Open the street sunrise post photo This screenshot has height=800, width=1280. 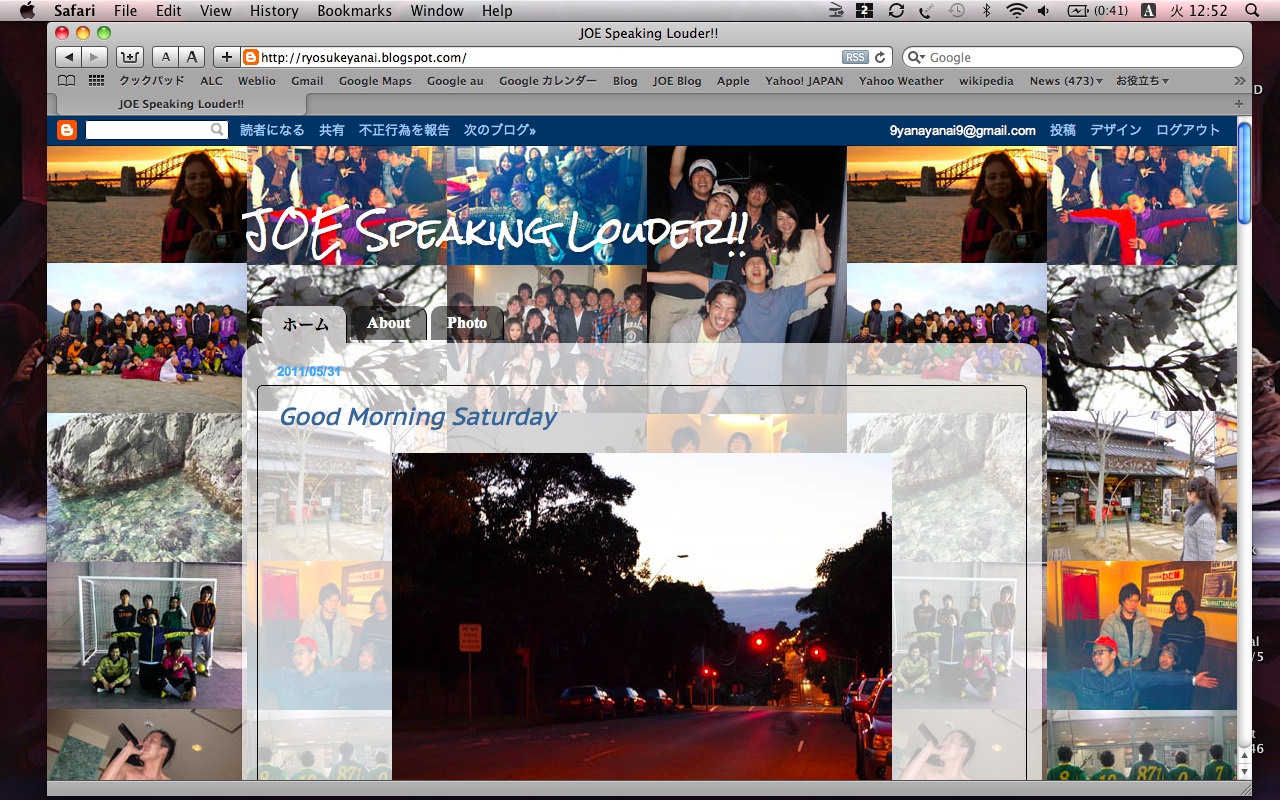[642, 616]
